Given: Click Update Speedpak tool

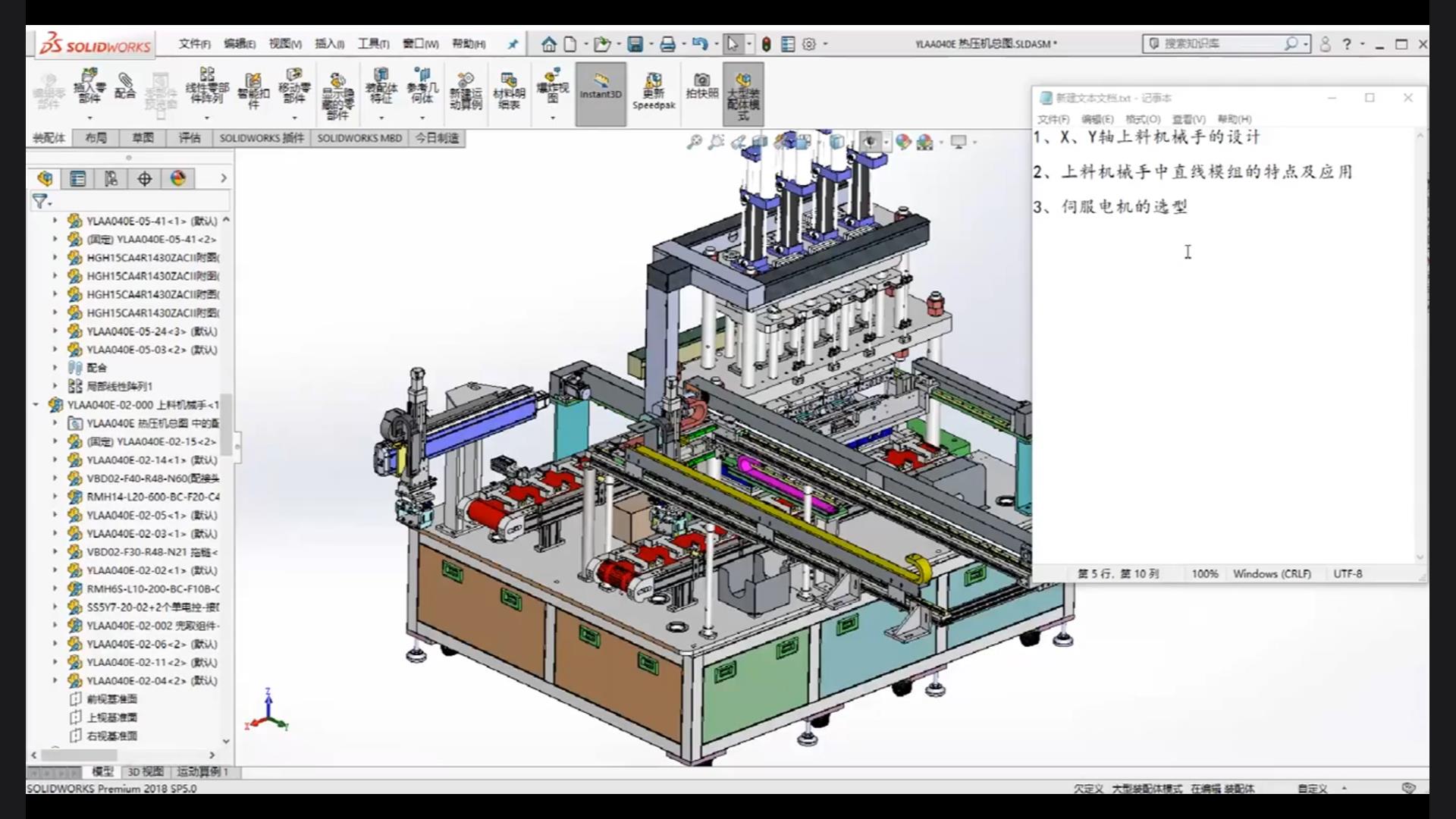Looking at the screenshot, I should (654, 91).
